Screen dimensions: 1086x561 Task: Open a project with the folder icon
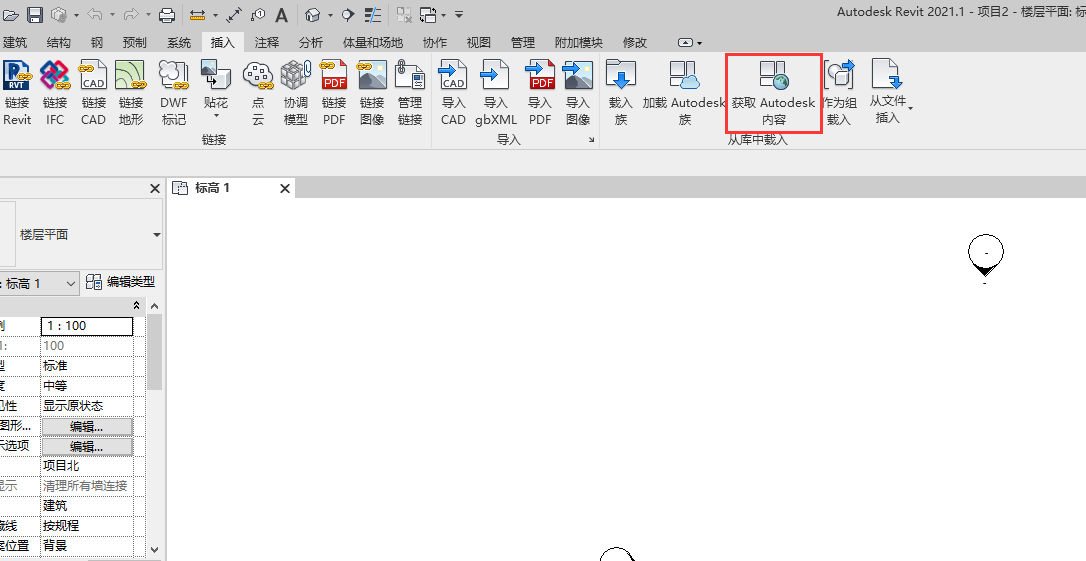coord(10,15)
